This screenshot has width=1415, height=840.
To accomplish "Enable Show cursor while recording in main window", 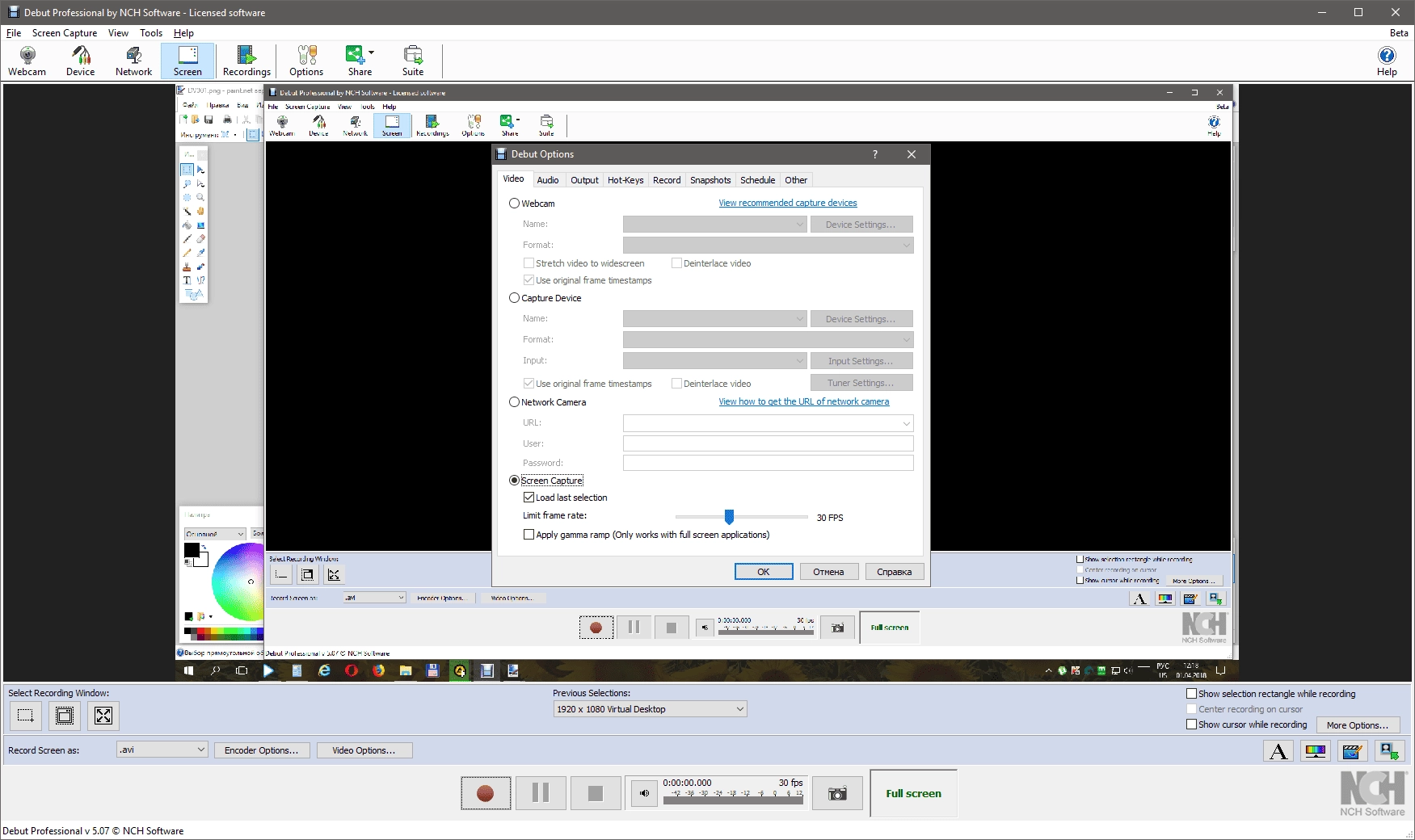I will point(1191,724).
